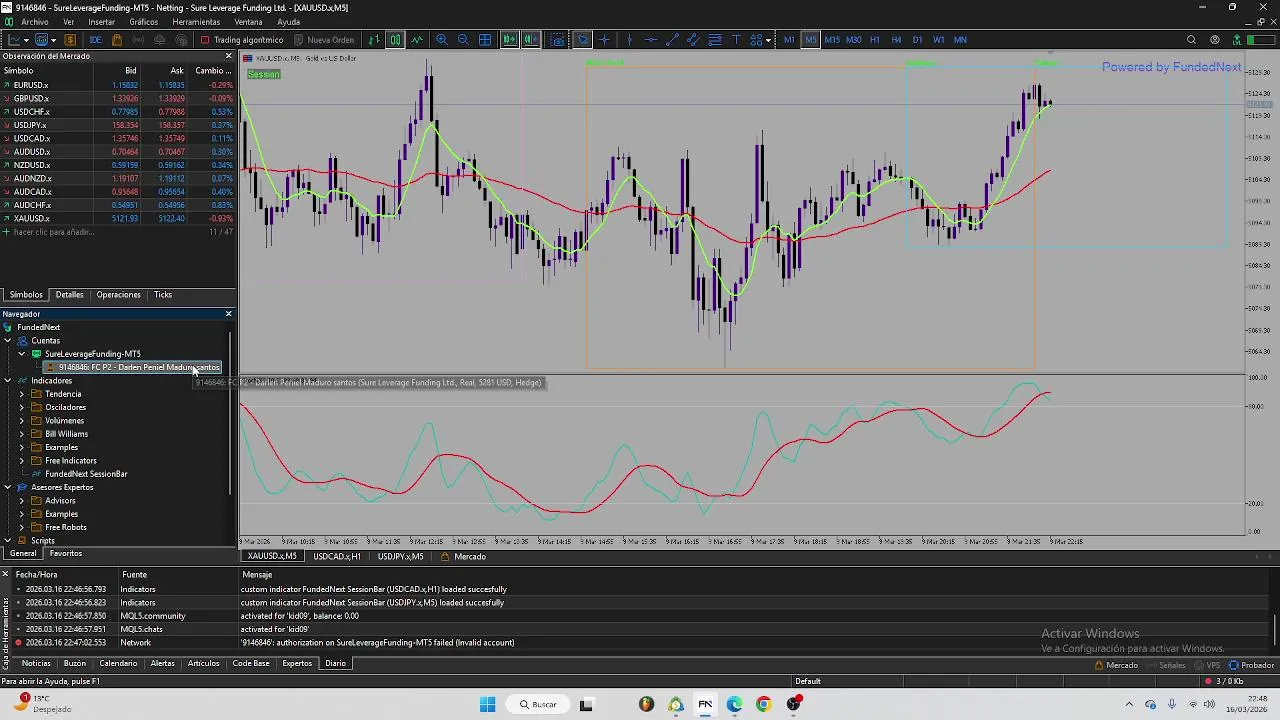Zoom out of the chart
This screenshot has width=1280, height=720.
pos(463,40)
